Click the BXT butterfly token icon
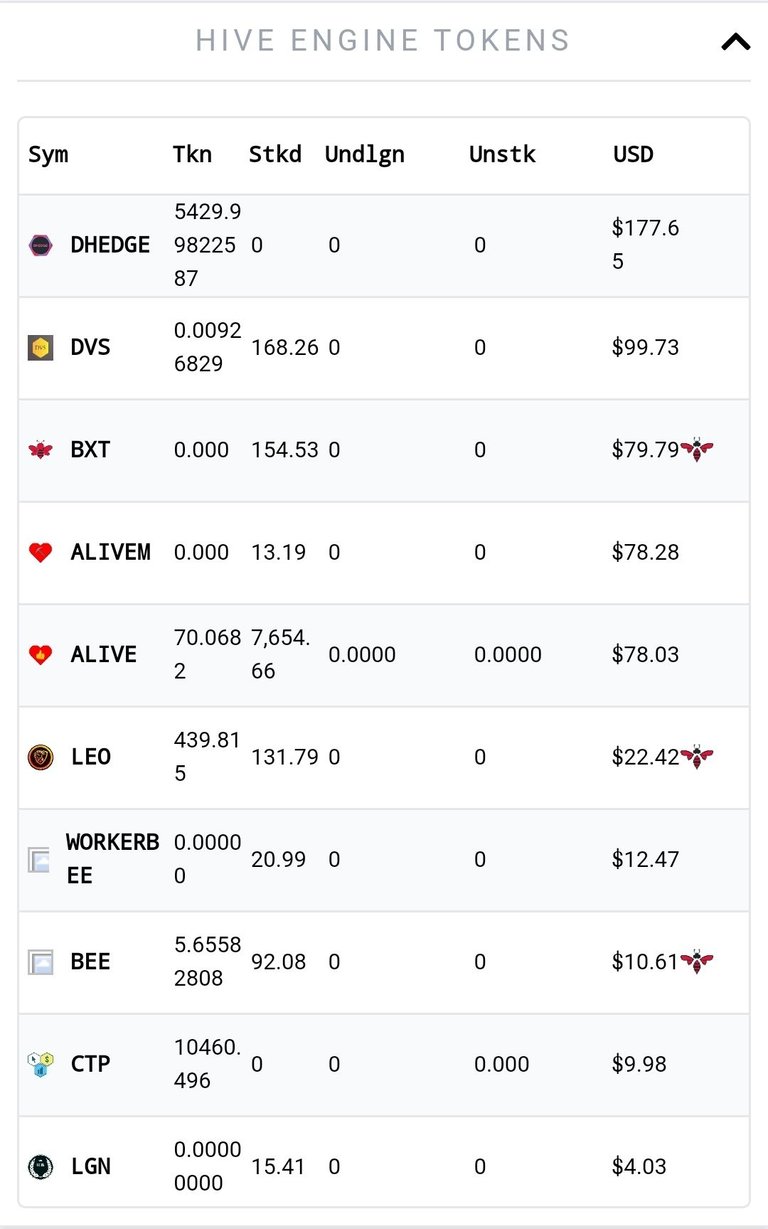Screen dimensions: 768x1229 coord(40,450)
